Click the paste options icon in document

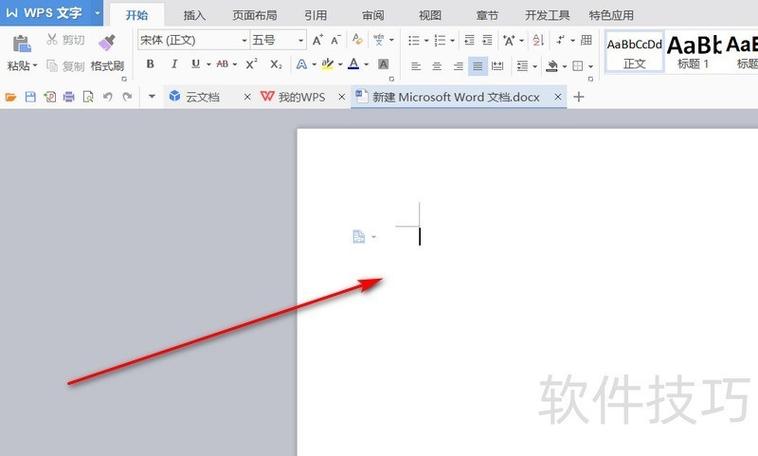[359, 236]
